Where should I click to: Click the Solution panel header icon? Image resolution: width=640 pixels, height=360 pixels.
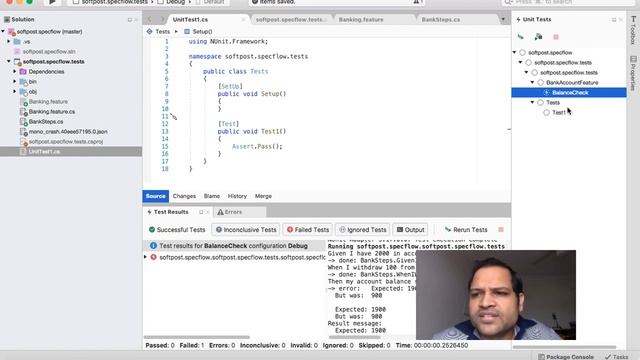pos(7,19)
